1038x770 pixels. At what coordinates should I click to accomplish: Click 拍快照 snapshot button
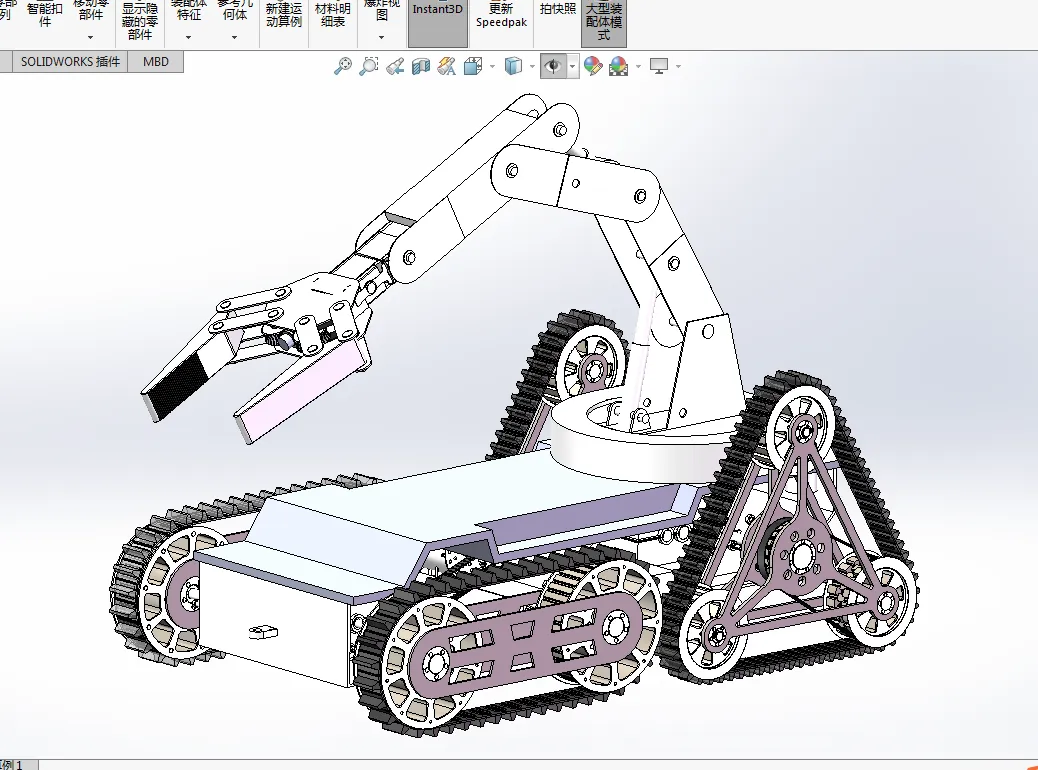click(x=558, y=9)
